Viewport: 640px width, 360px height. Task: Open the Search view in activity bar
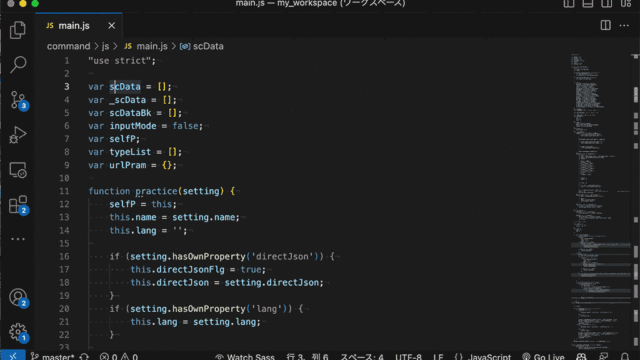(18, 64)
